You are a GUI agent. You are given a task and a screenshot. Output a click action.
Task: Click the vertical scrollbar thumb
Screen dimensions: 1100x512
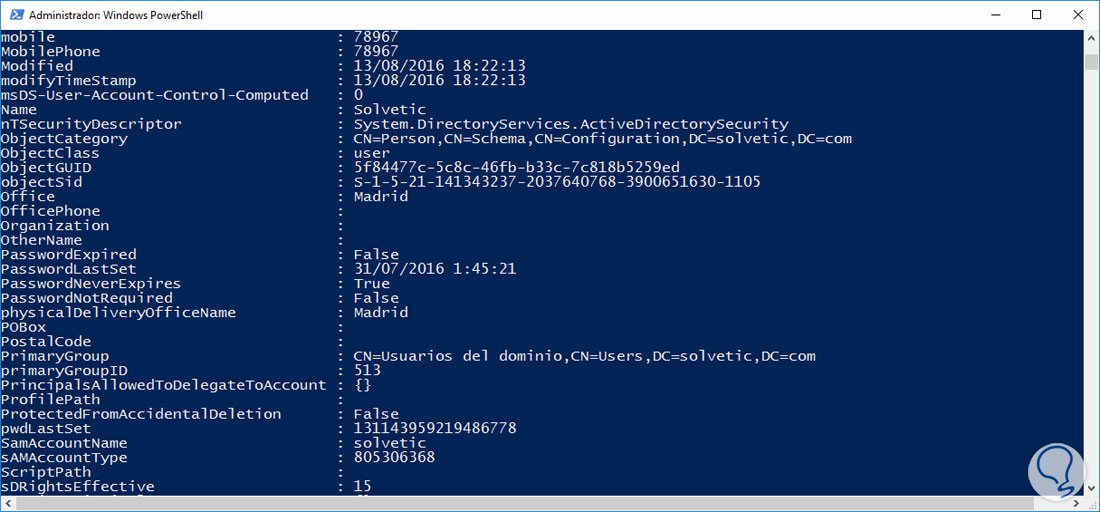click(1091, 60)
